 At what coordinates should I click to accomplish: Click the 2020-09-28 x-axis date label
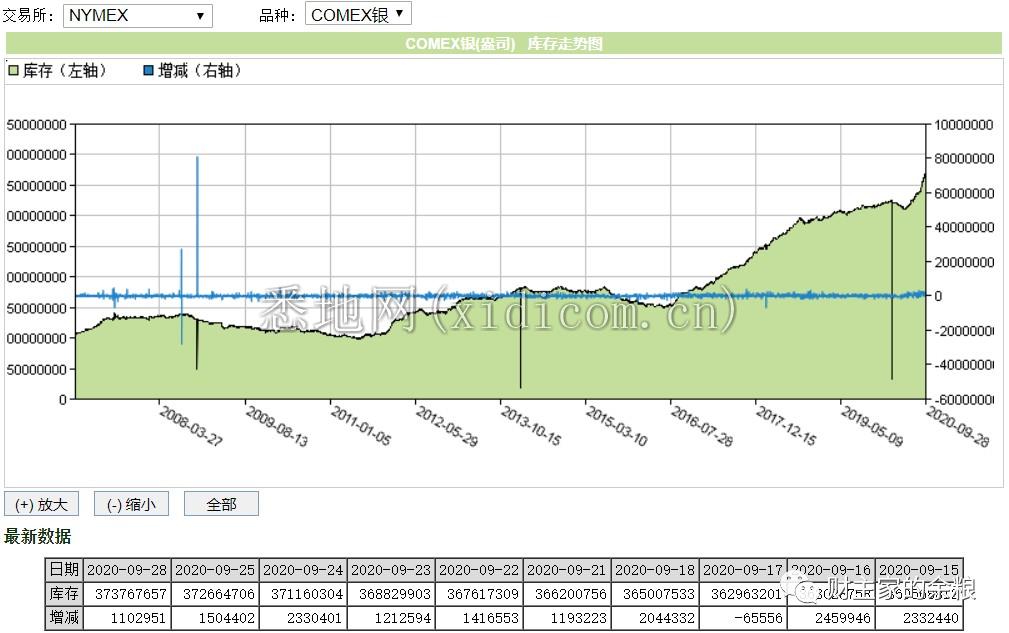(957, 426)
